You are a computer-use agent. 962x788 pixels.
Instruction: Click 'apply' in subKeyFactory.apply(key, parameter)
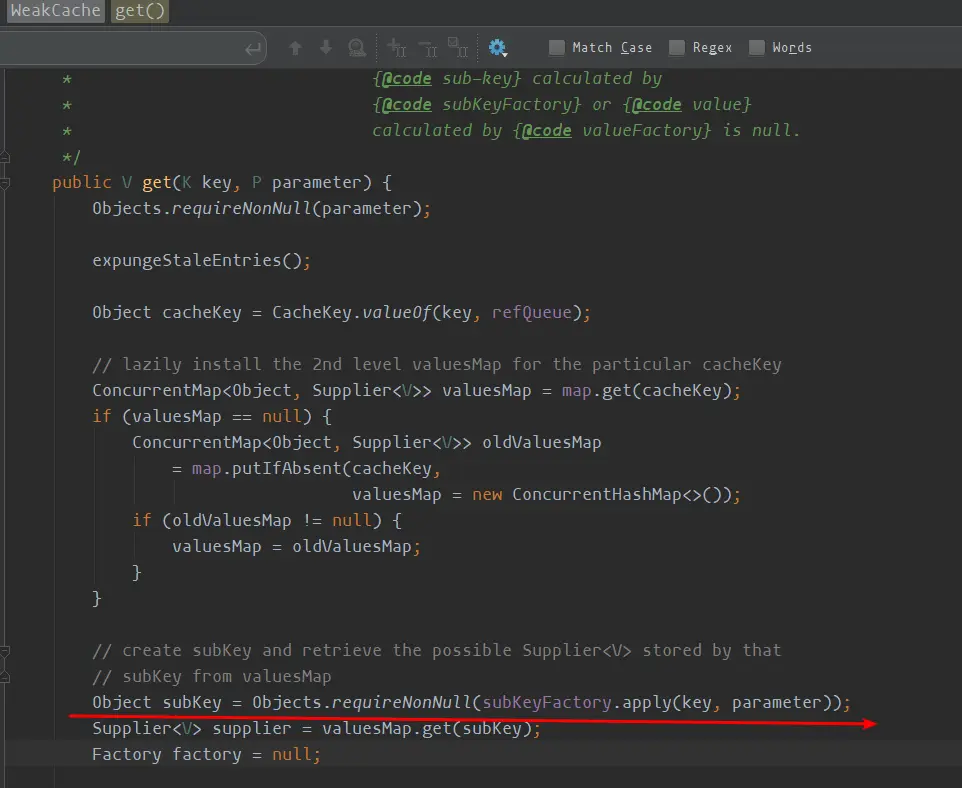pyautogui.click(x=647, y=703)
